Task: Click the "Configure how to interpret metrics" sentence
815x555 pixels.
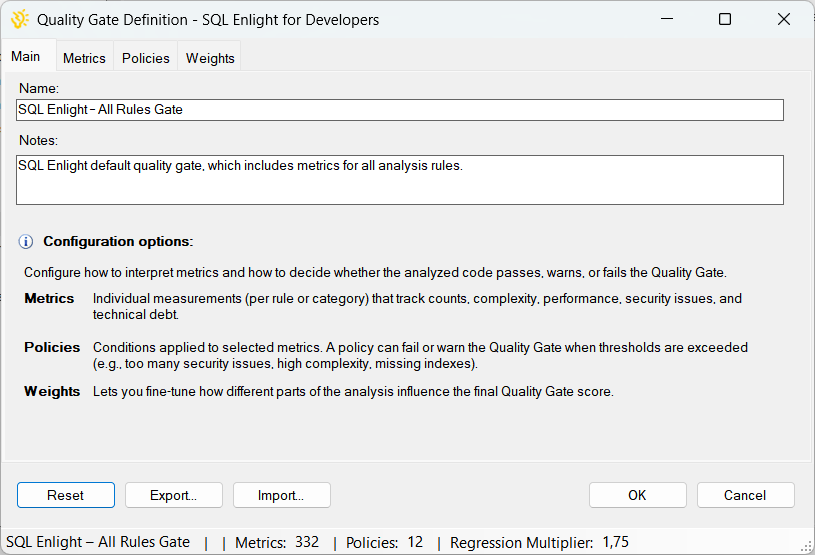Action: pyautogui.click(x=375, y=273)
